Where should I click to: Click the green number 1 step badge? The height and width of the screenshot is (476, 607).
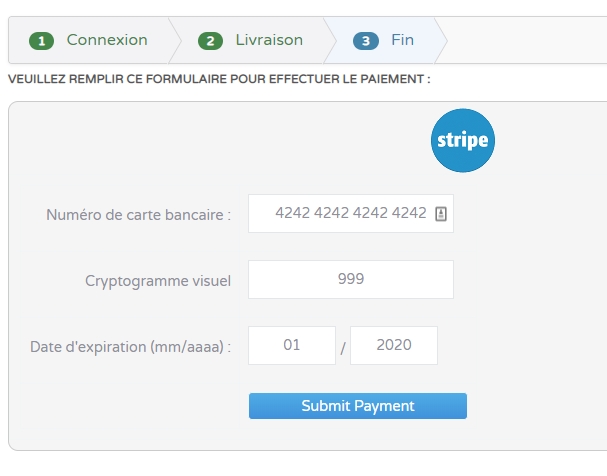click(x=41, y=41)
